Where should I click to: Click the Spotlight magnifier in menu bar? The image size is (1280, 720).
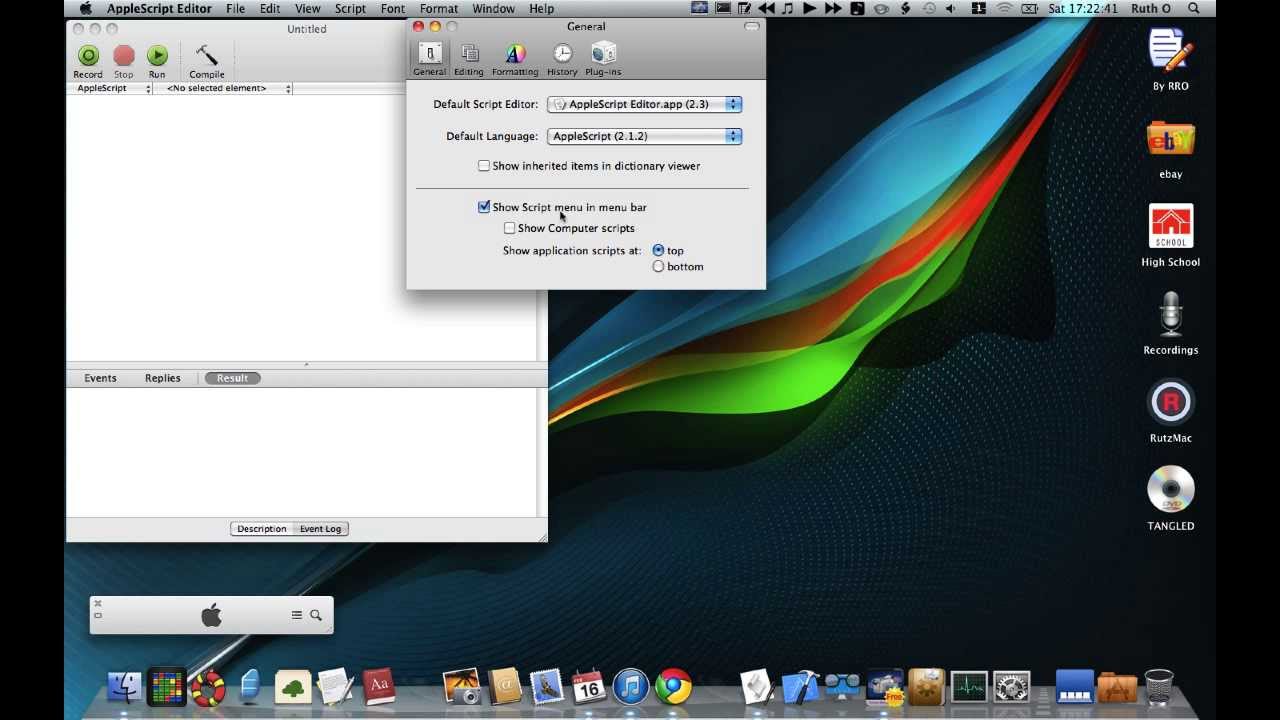[1194, 9]
